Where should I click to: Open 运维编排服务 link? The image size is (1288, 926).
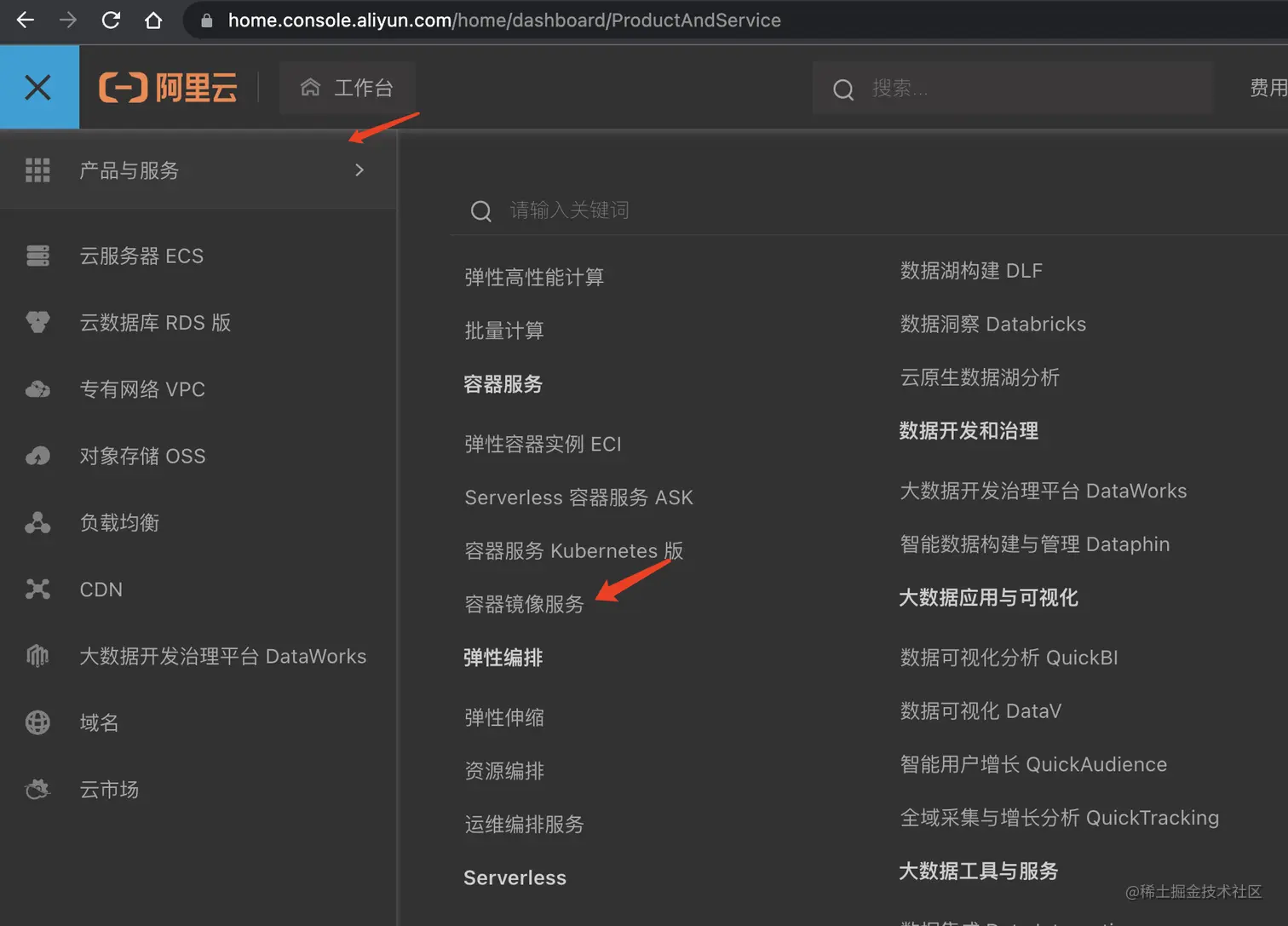pos(524,825)
